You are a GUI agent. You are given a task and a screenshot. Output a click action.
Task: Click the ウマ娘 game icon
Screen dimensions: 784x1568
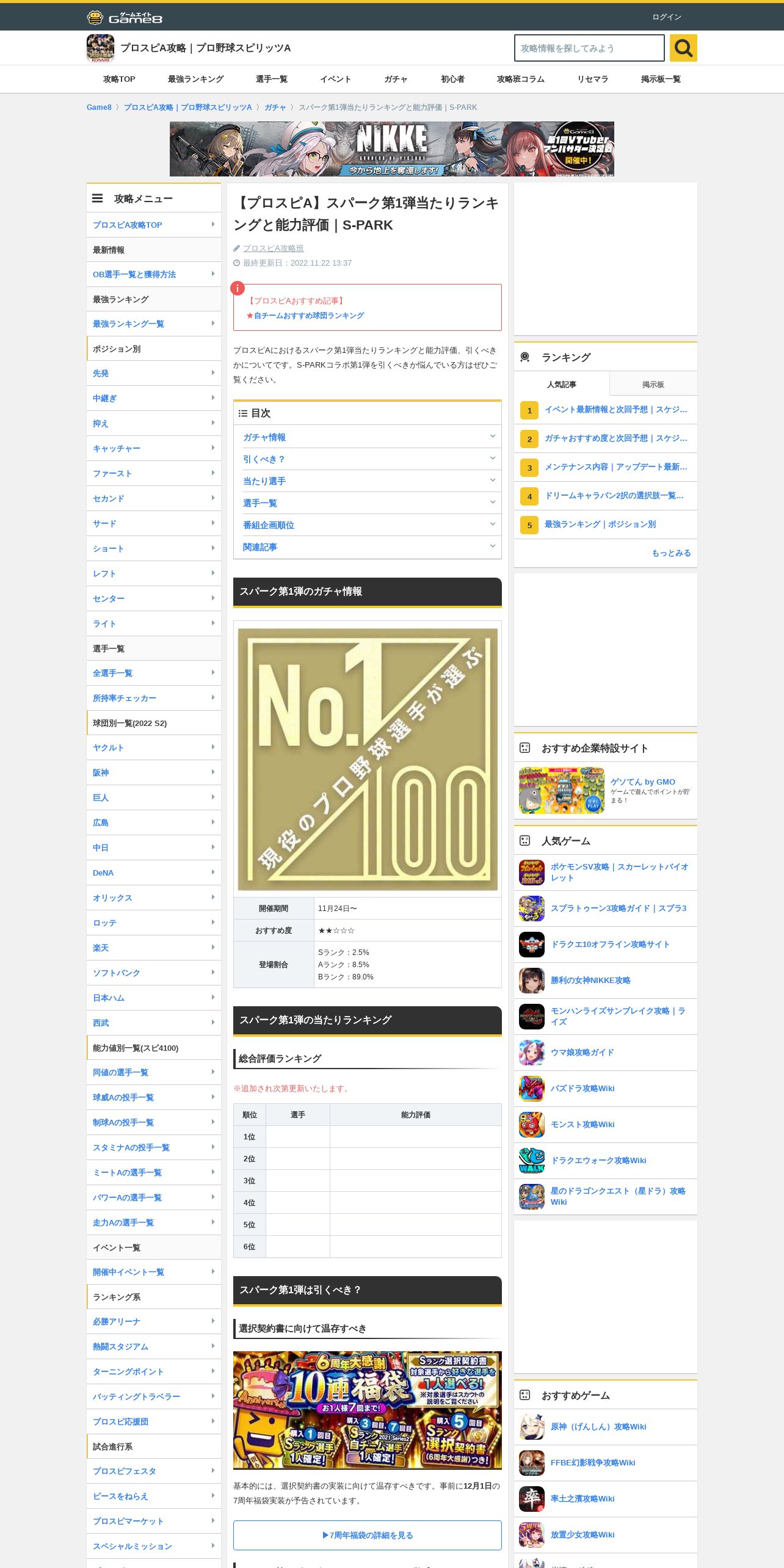click(532, 1053)
